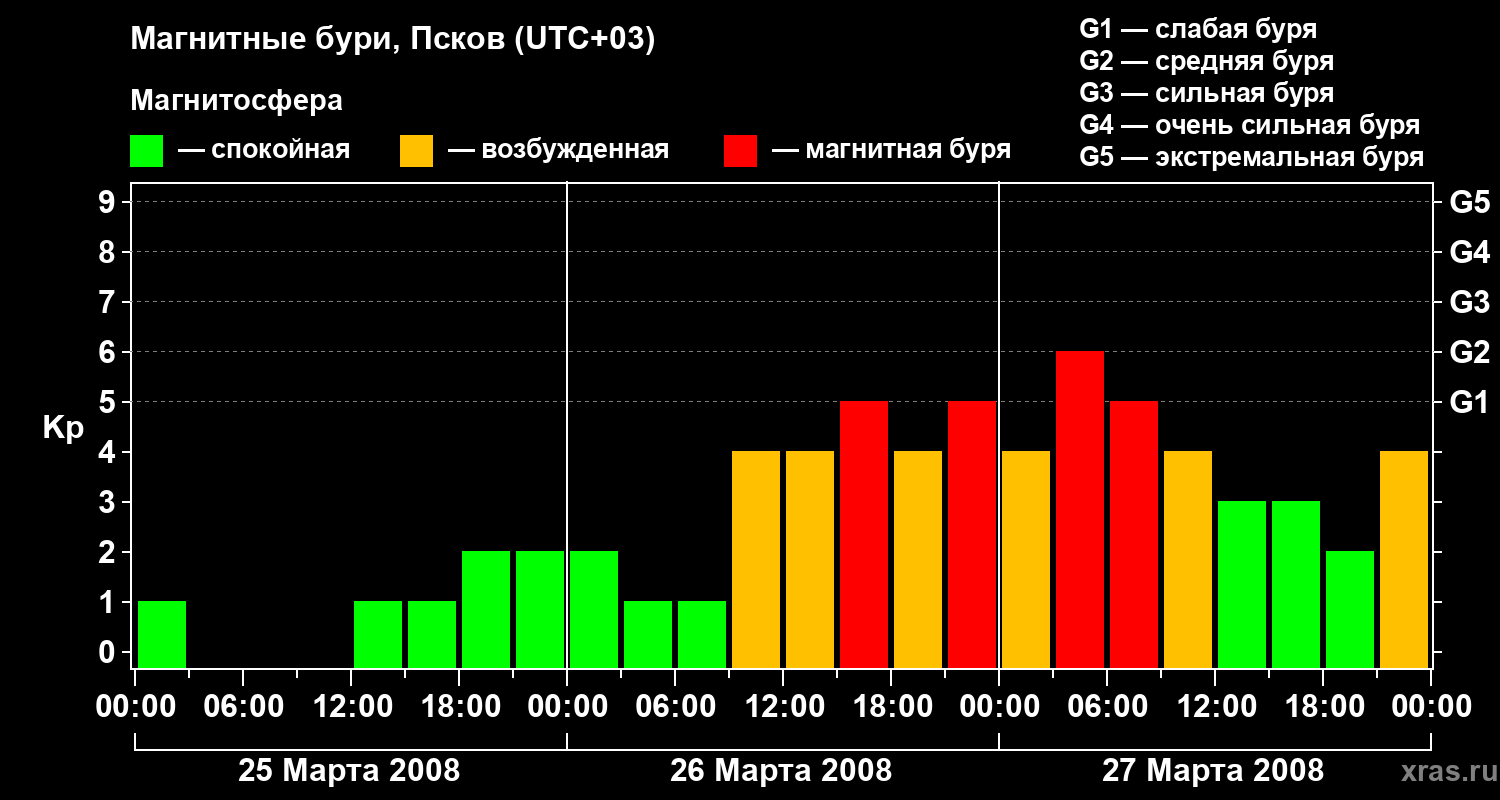
Task: Click the 'G3 — сильная буря' legend line
Action: (x=1206, y=93)
